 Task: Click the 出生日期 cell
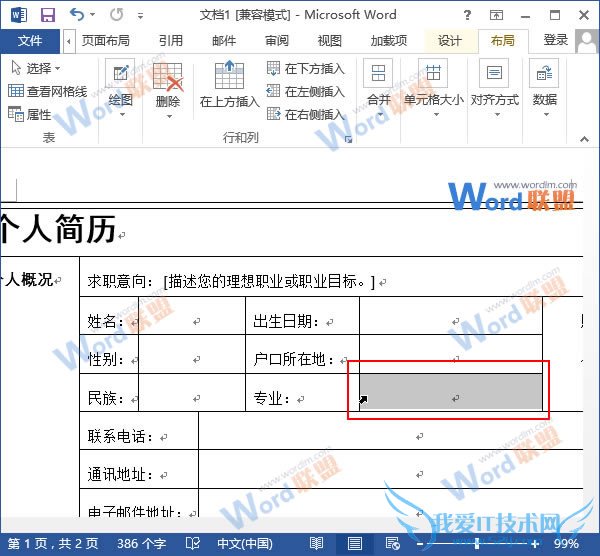(x=302, y=316)
